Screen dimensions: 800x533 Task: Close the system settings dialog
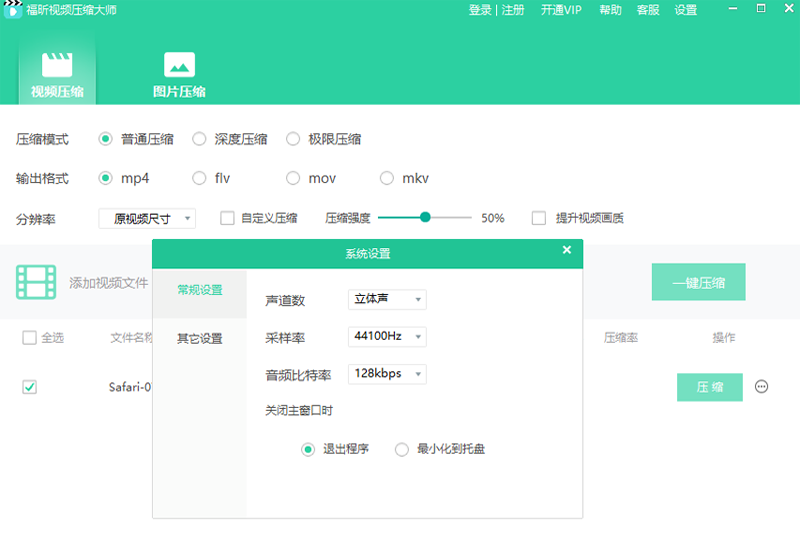(x=567, y=250)
